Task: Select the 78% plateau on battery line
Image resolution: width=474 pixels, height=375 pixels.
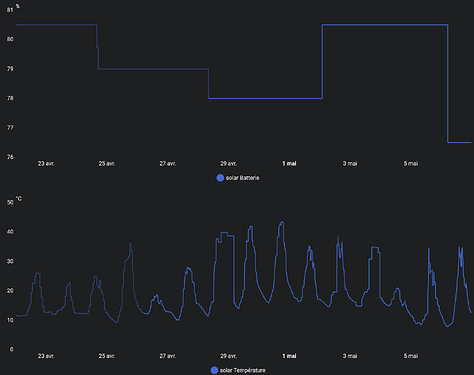Action: tap(265, 98)
